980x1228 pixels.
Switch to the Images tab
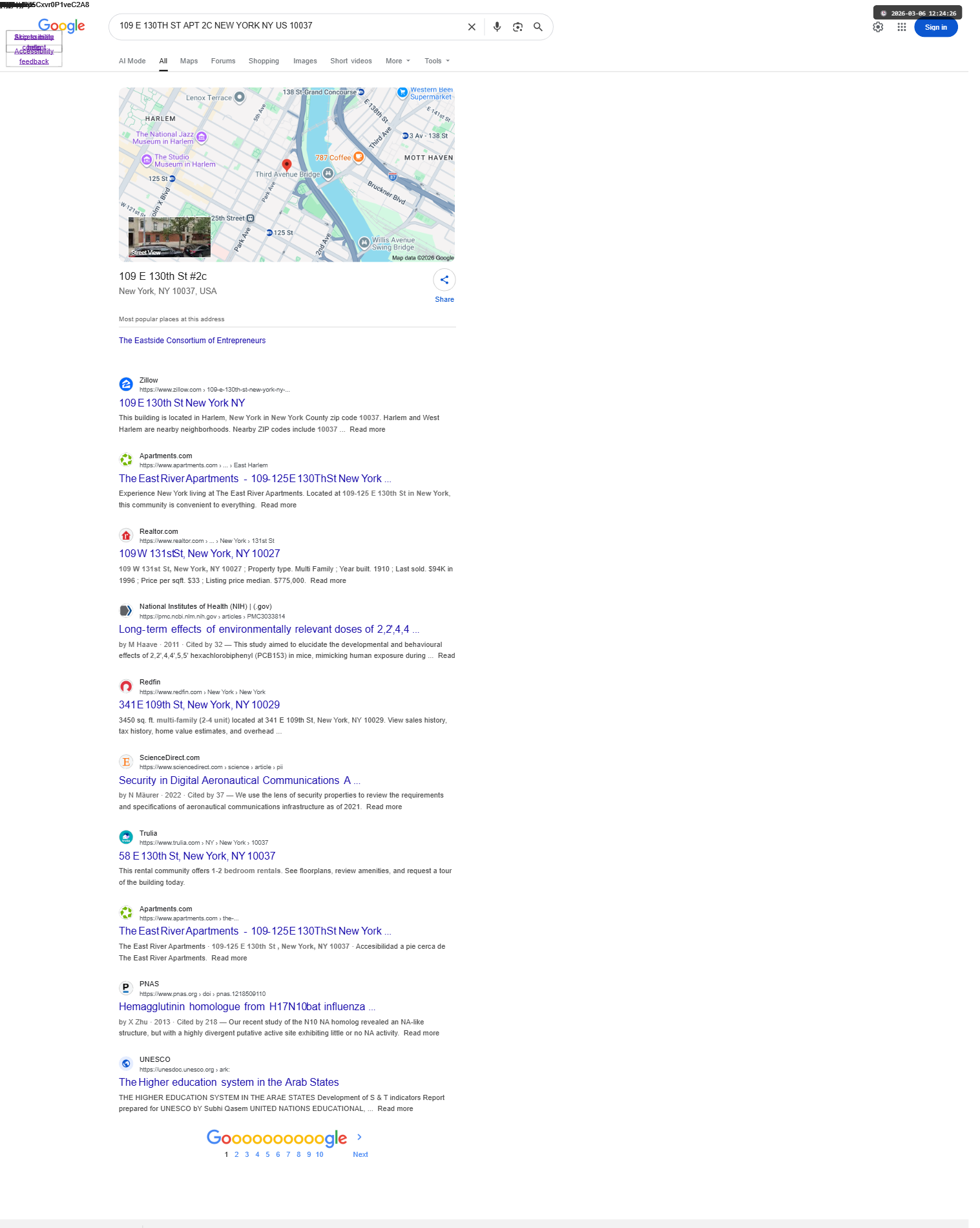tap(305, 61)
